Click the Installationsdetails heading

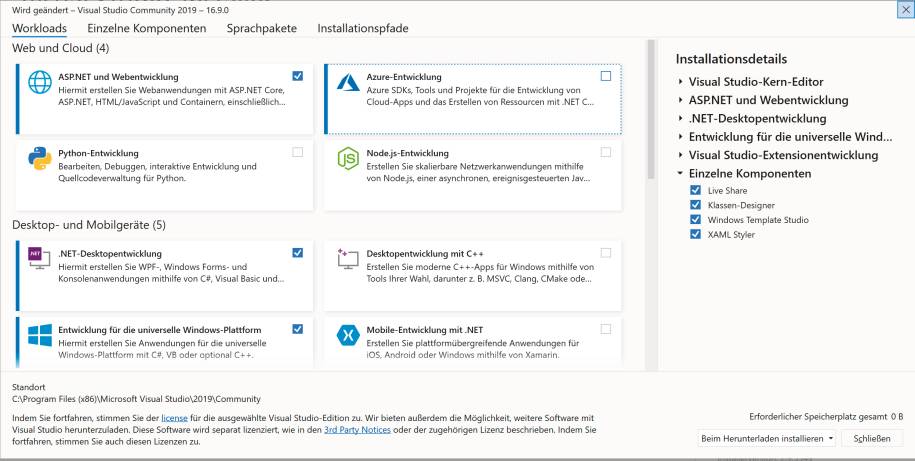click(731, 59)
